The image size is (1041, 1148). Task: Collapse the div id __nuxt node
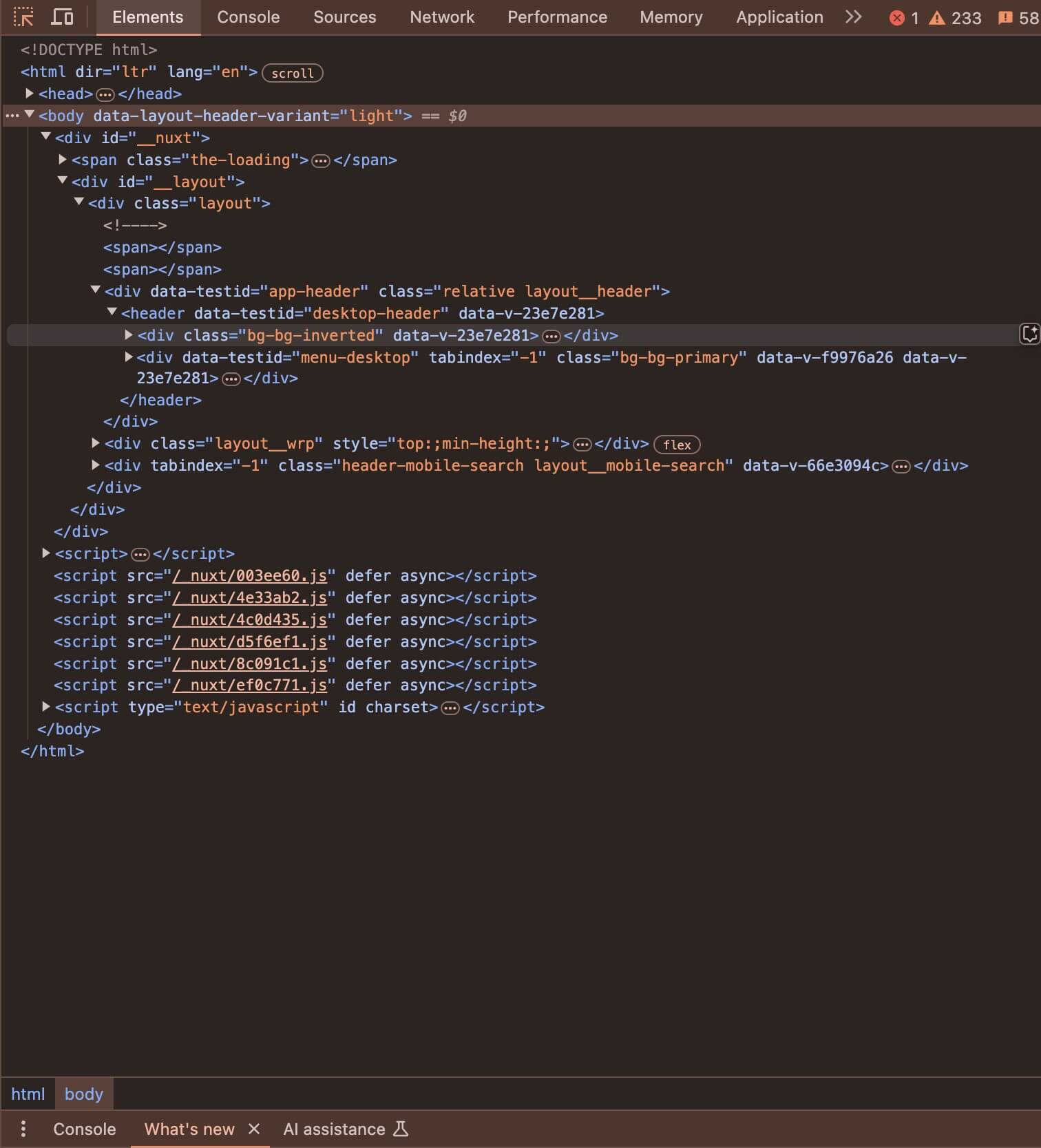[x=46, y=137]
